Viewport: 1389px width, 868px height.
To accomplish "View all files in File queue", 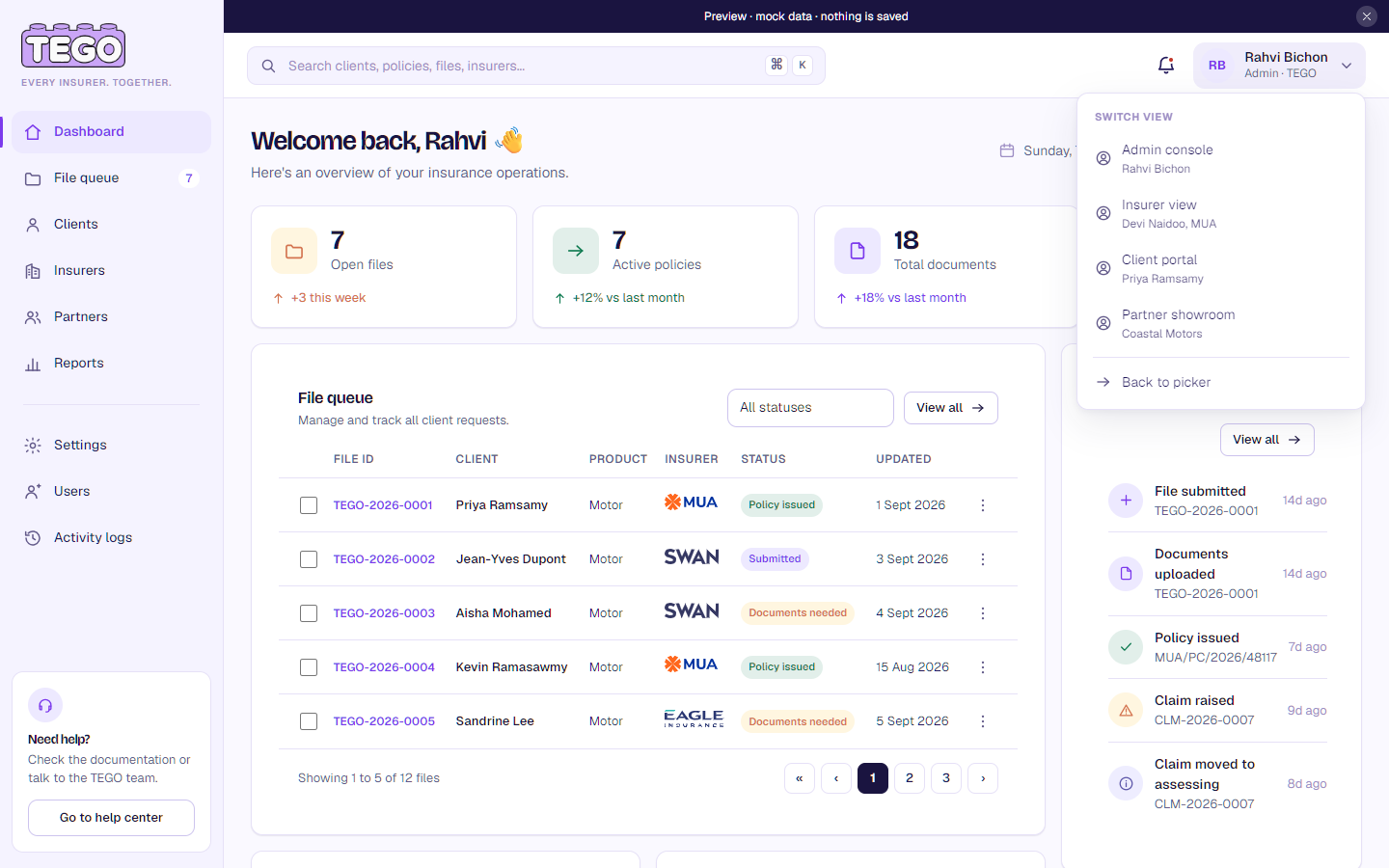I will [x=951, y=408].
